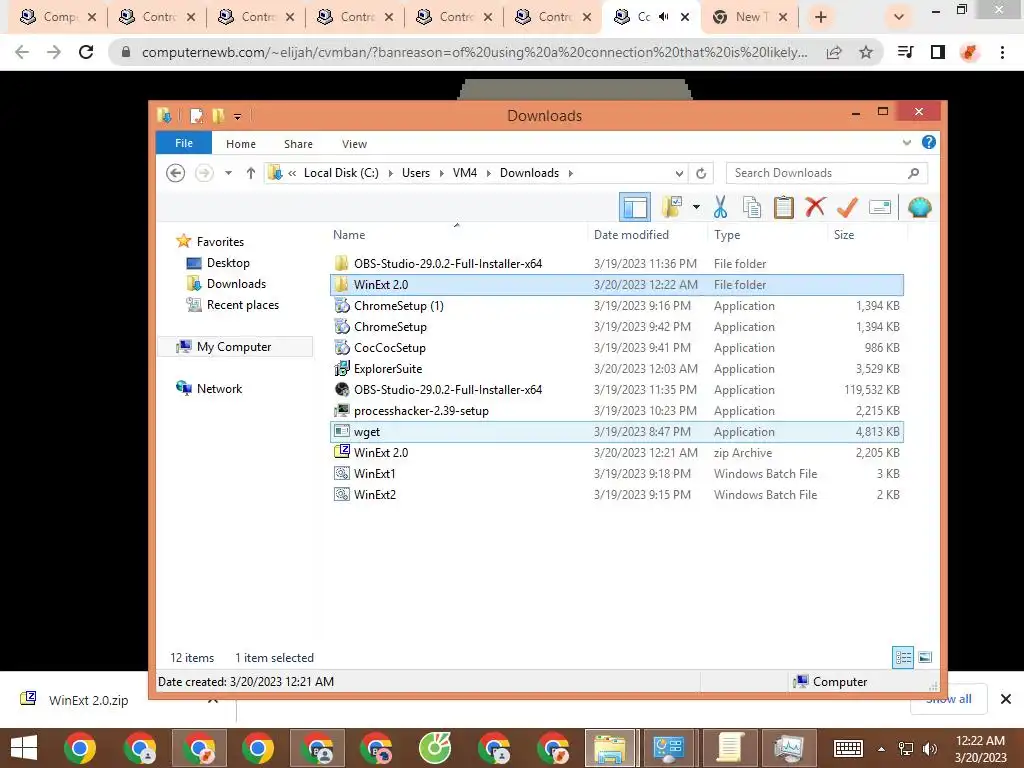Open the File tab in Explorer

point(184,143)
